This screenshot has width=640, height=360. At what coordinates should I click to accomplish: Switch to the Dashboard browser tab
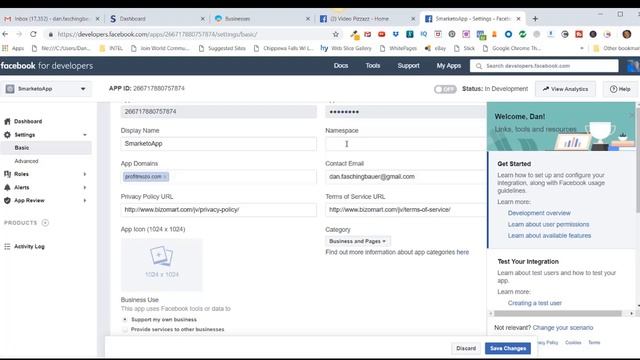(x=158, y=19)
